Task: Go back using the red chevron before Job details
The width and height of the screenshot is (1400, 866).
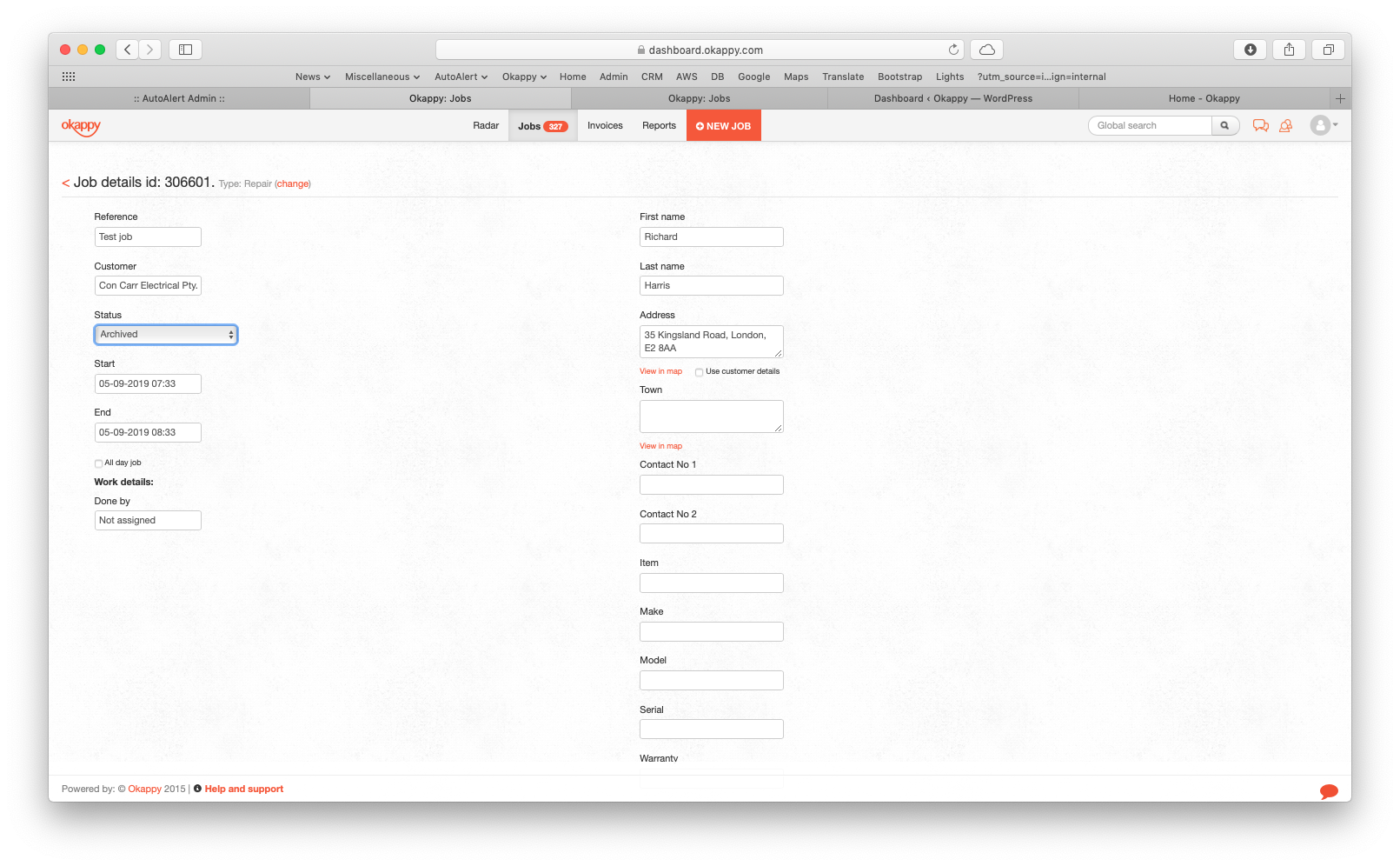Action: coord(66,183)
